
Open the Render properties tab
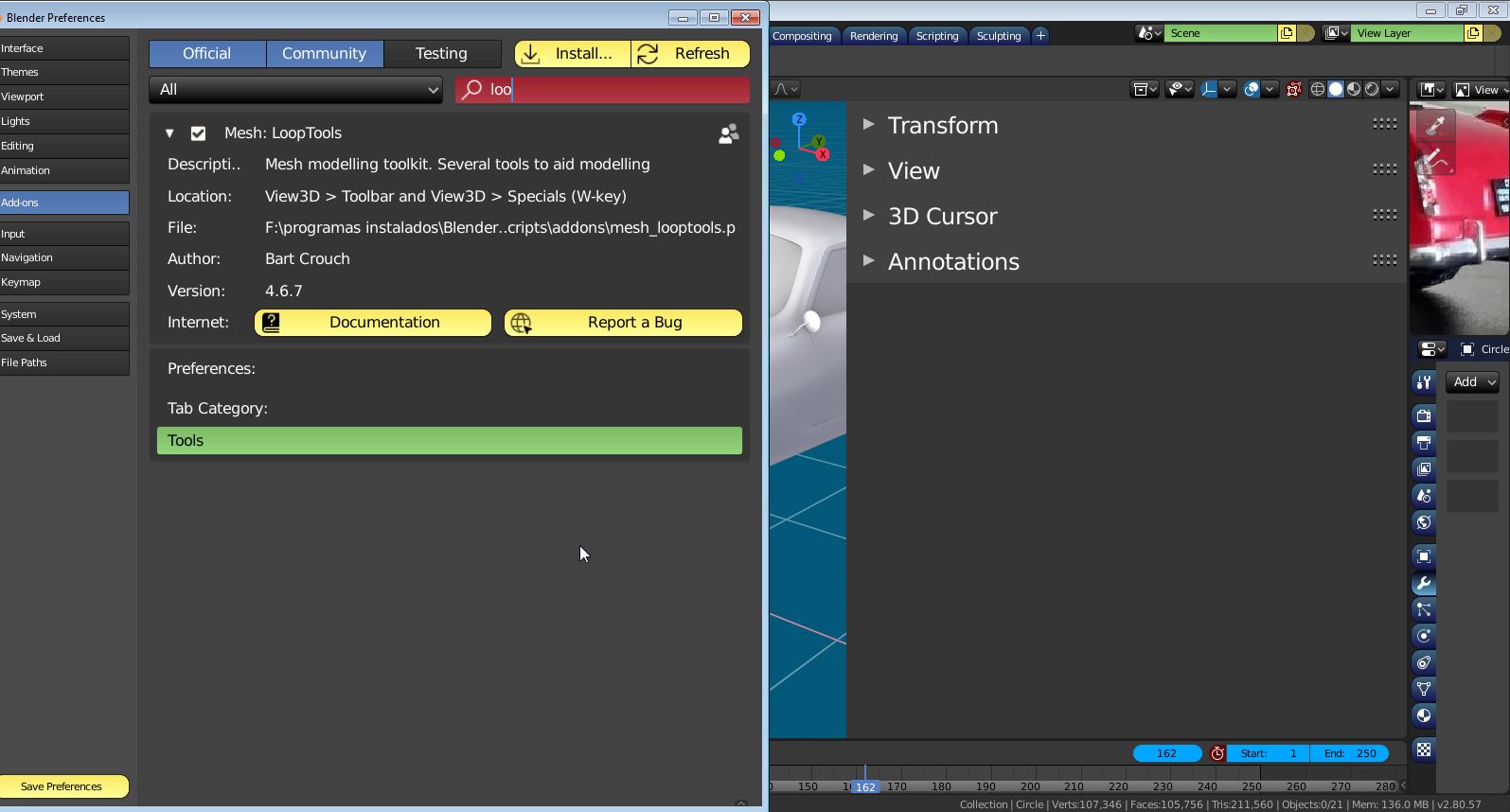pyautogui.click(x=1423, y=415)
